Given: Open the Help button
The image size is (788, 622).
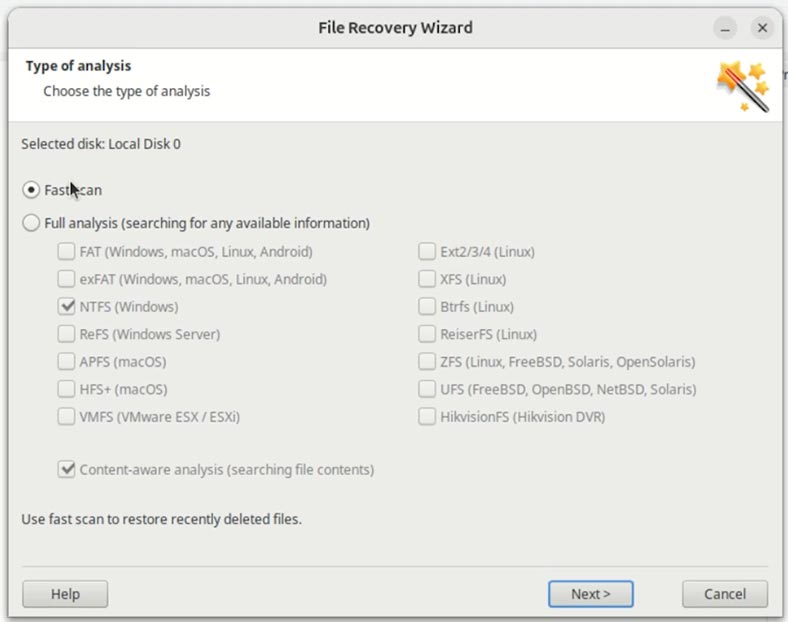Looking at the screenshot, I should [x=65, y=594].
